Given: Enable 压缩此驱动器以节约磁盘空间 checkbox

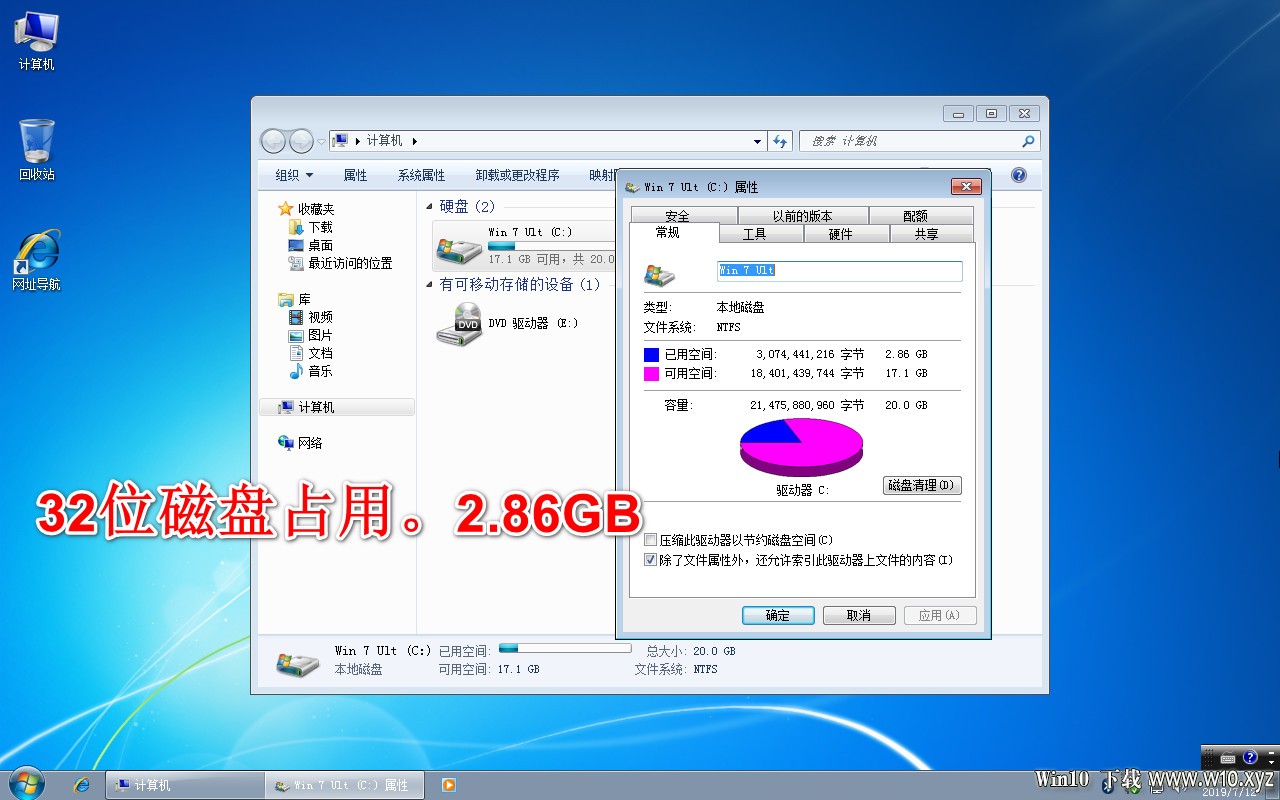Looking at the screenshot, I should pyautogui.click(x=651, y=540).
